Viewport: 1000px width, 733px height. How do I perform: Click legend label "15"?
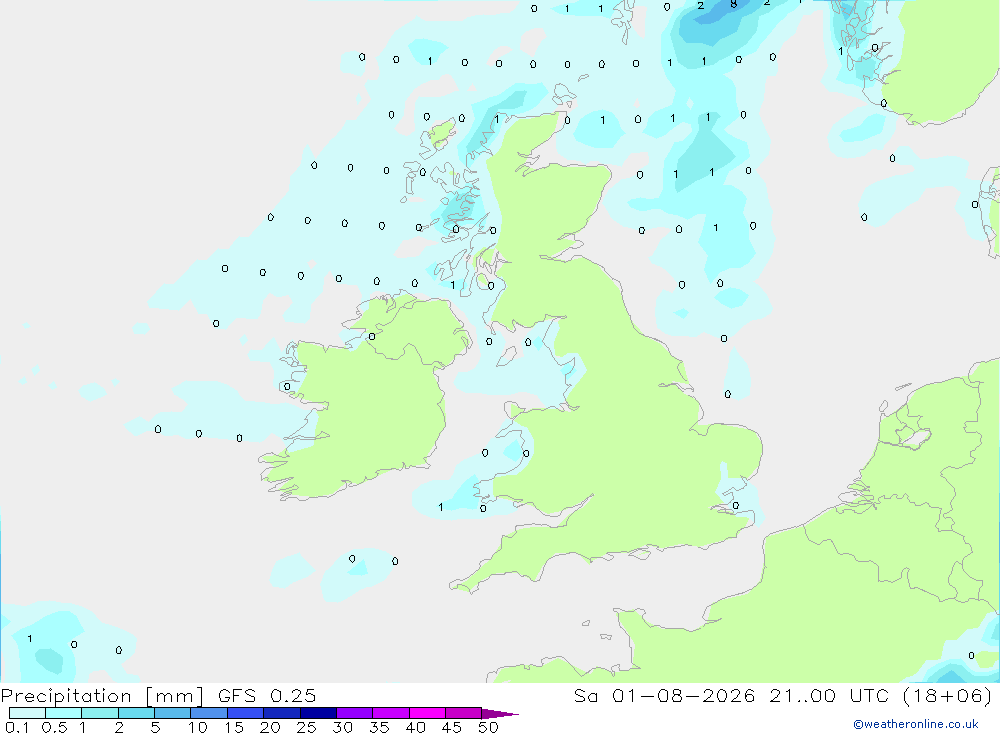pos(234,727)
